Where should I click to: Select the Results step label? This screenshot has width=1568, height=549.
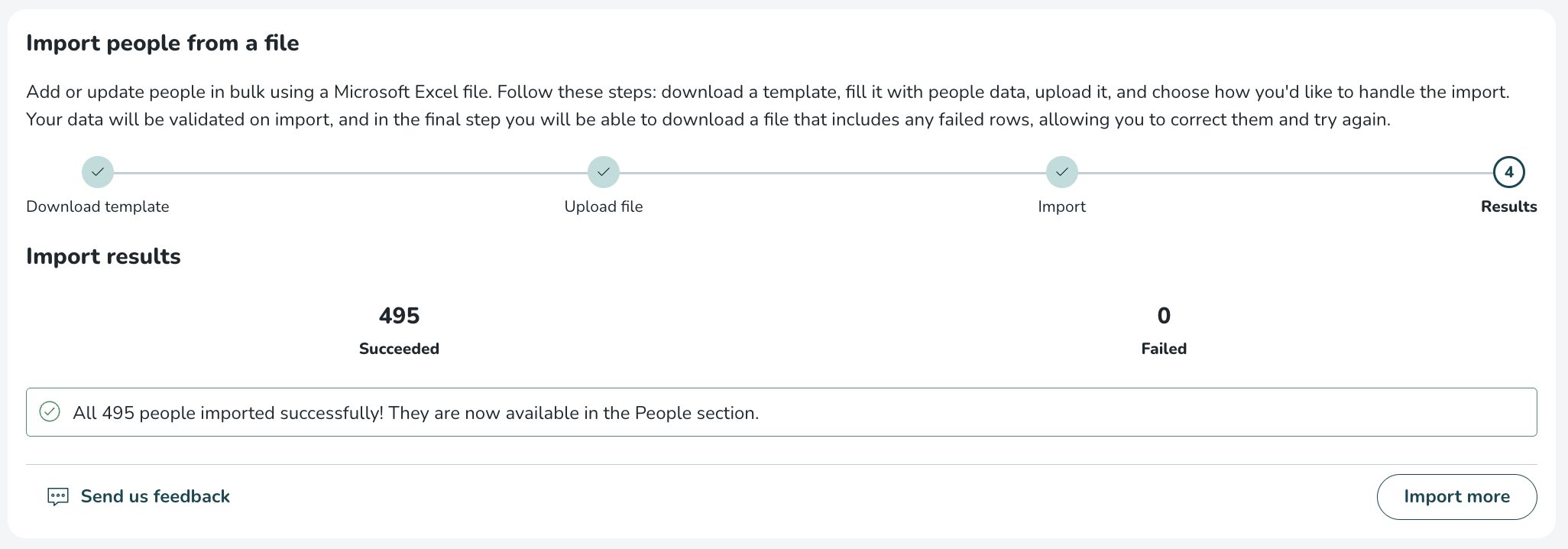(1508, 206)
